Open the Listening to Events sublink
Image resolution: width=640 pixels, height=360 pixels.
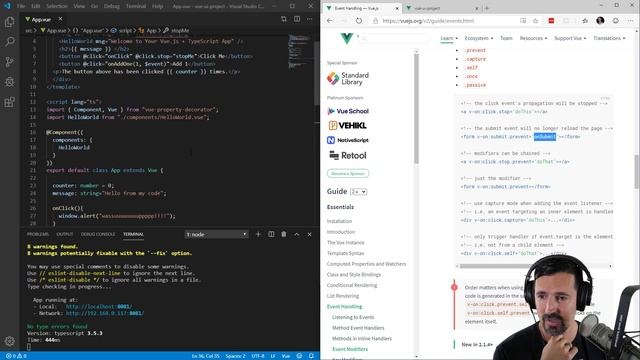pyautogui.click(x=353, y=318)
